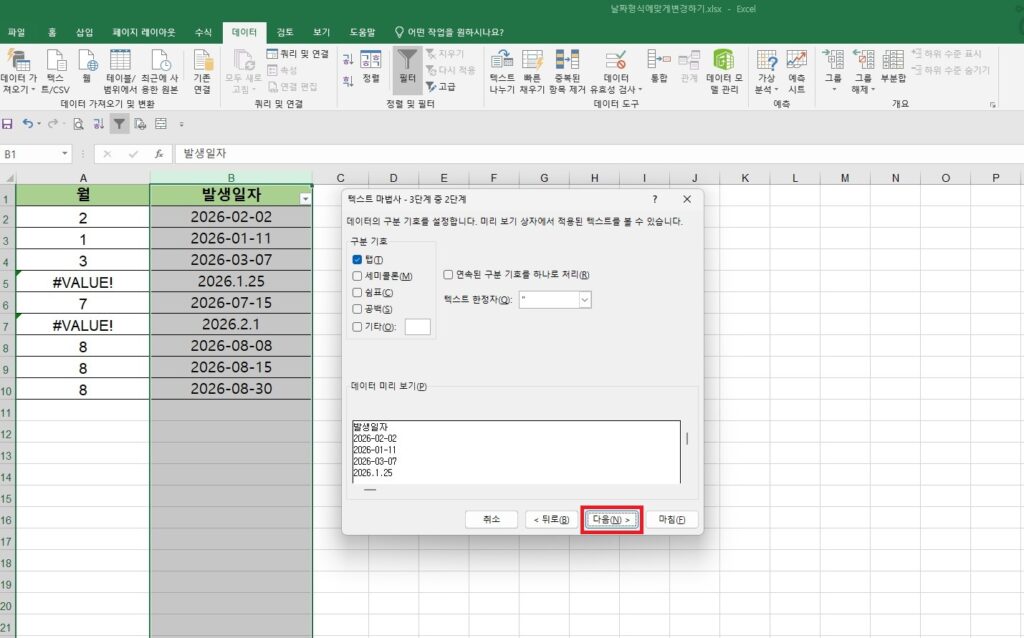Open 개요 group dialog launcher
The image size is (1024, 638).
[993, 104]
